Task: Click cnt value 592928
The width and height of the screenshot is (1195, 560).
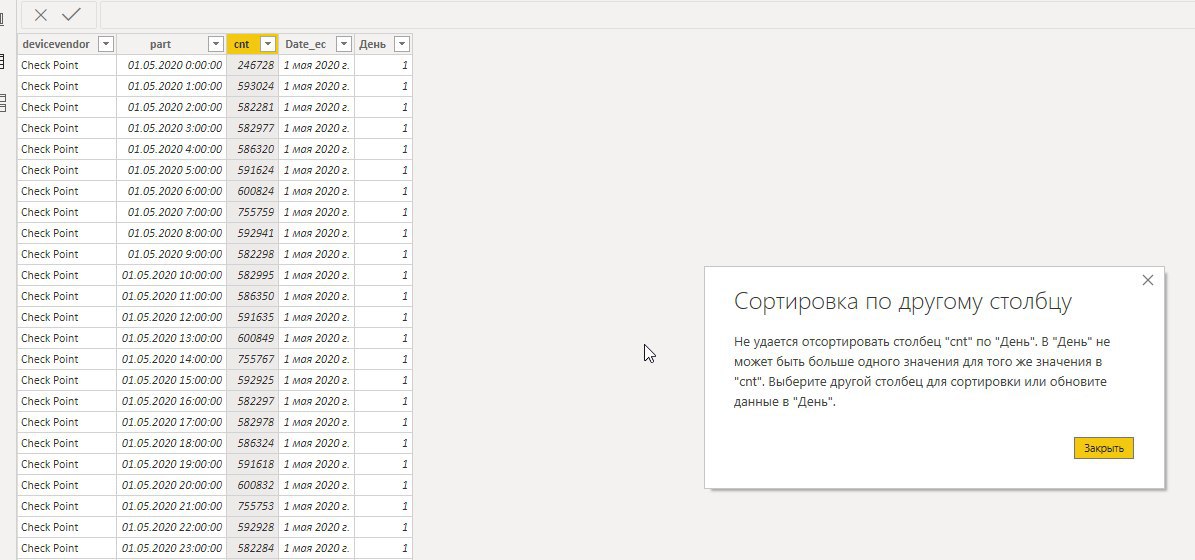Action: (x=252, y=526)
